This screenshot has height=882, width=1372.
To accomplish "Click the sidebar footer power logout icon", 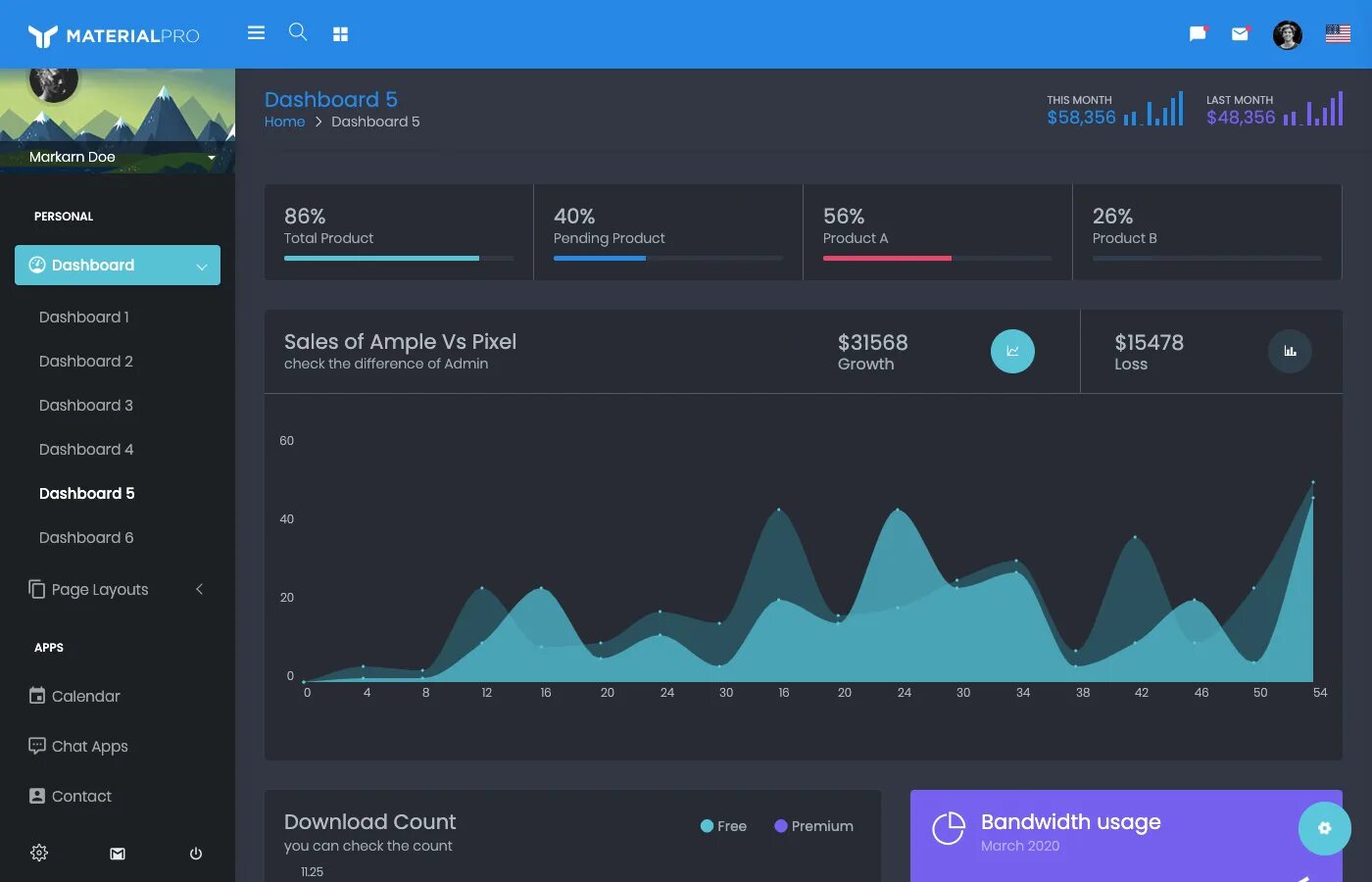I will click(x=196, y=854).
